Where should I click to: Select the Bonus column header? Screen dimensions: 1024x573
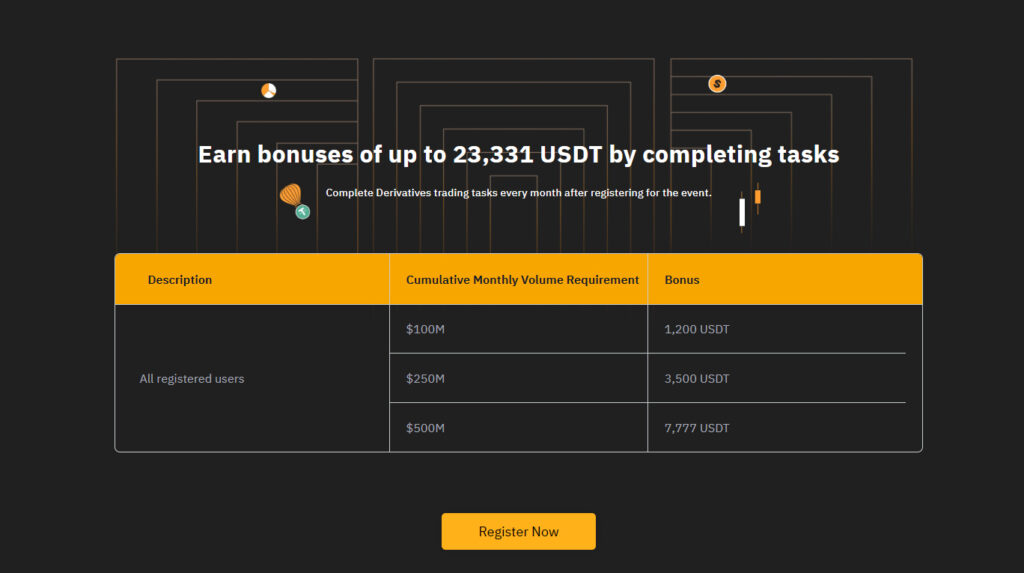[x=682, y=280]
